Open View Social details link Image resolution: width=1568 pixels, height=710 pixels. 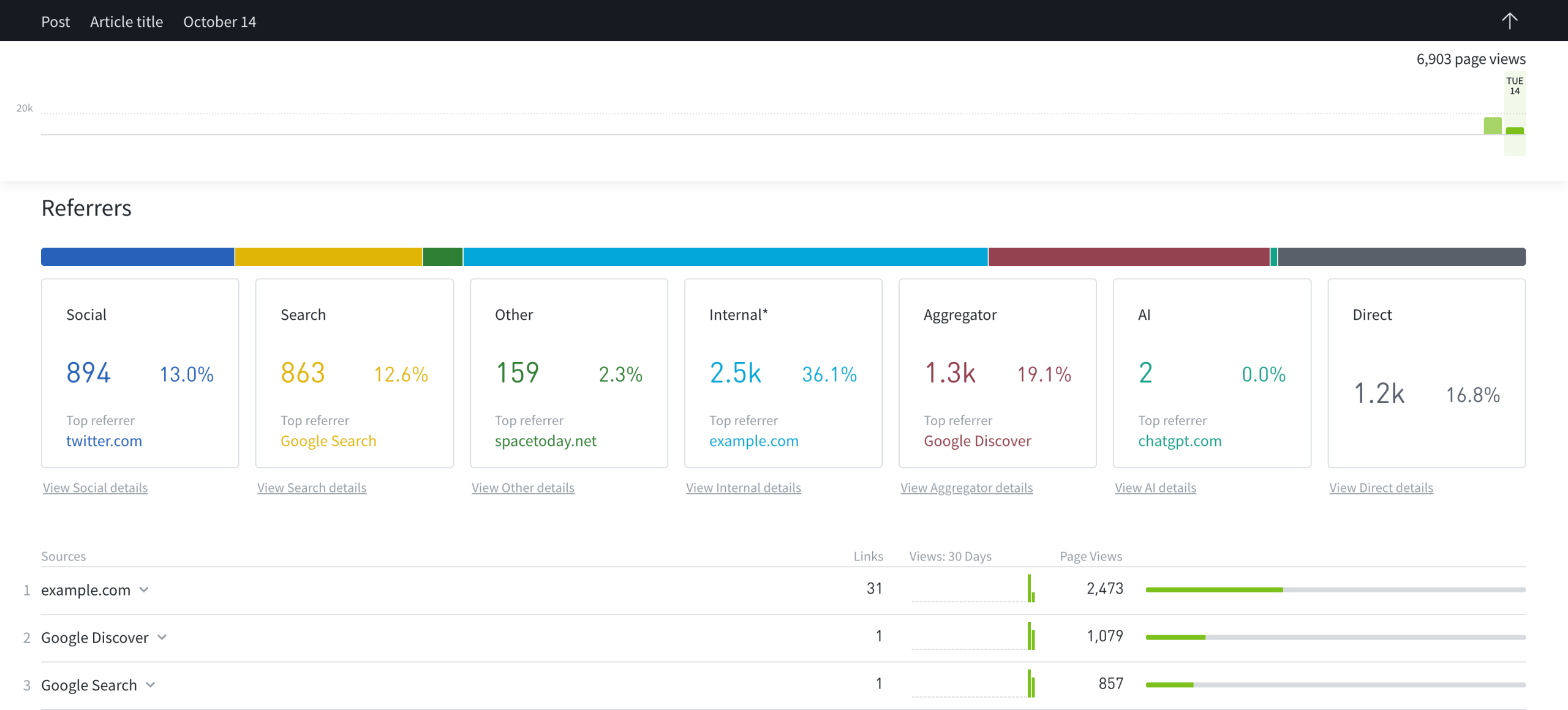coord(95,488)
